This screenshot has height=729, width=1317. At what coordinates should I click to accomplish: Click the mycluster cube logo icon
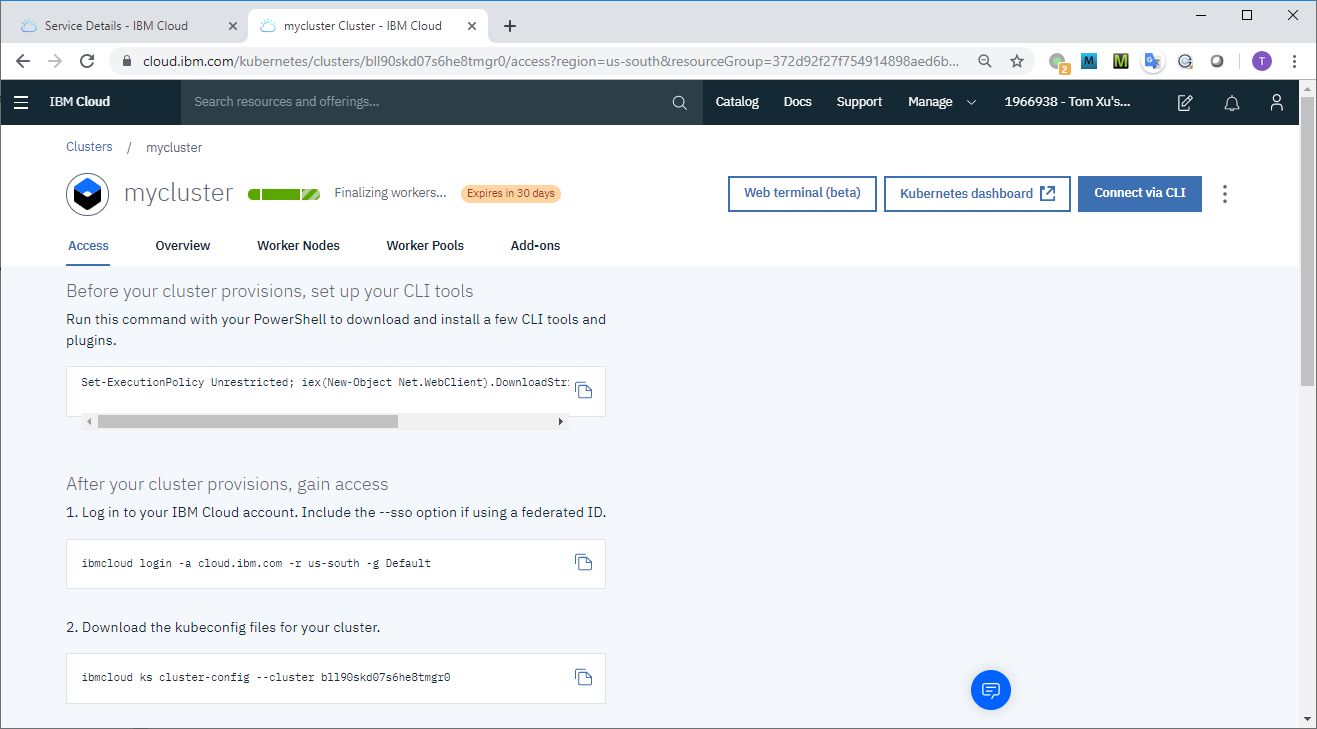click(x=88, y=194)
